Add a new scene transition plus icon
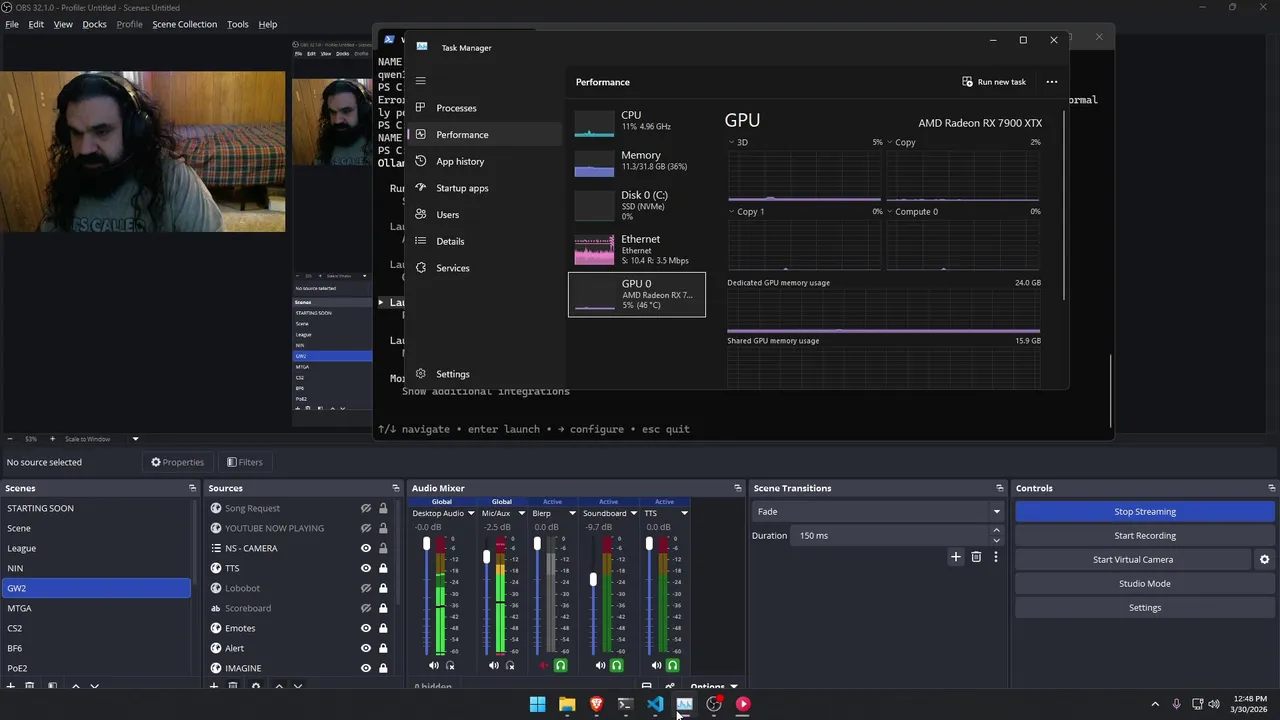The width and height of the screenshot is (1280, 720). click(x=956, y=557)
